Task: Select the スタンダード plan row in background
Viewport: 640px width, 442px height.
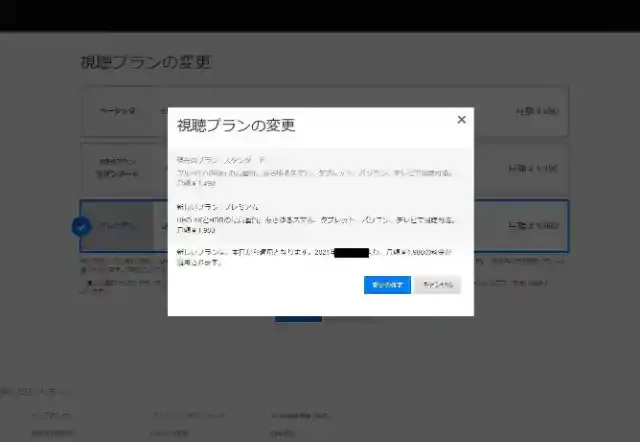Action: (324, 168)
